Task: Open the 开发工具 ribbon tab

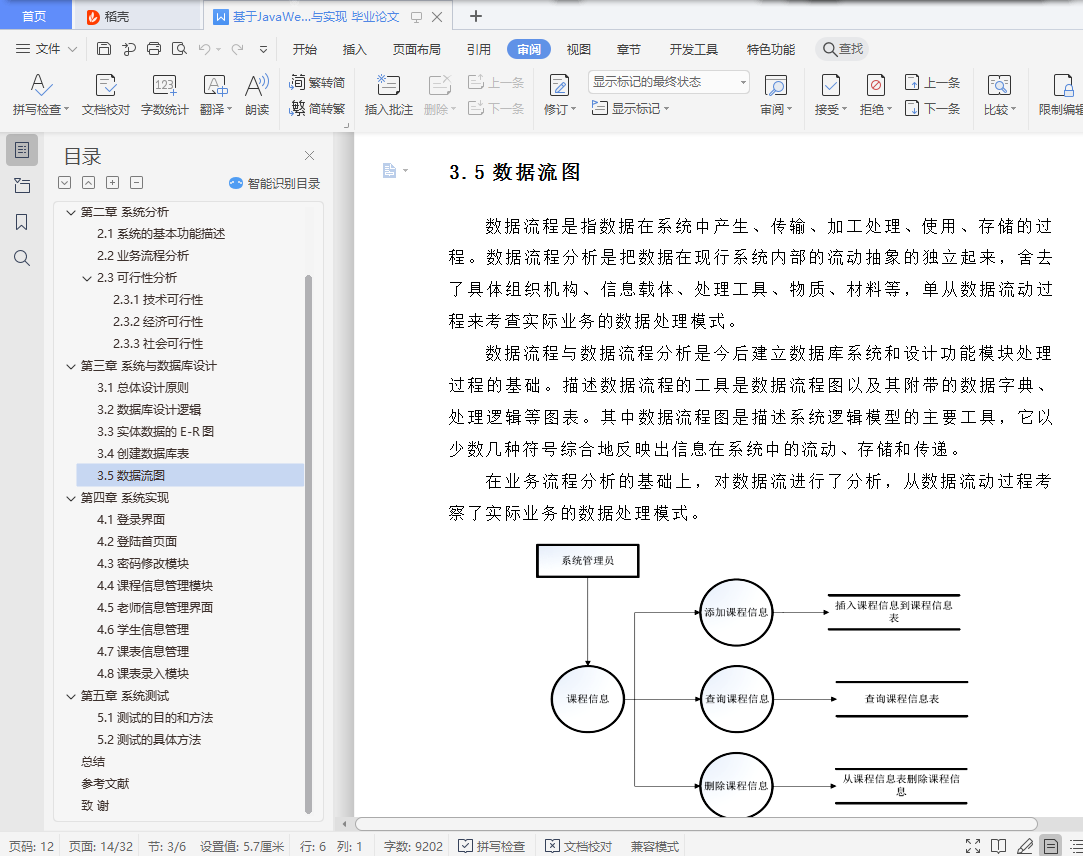Action: [x=693, y=49]
